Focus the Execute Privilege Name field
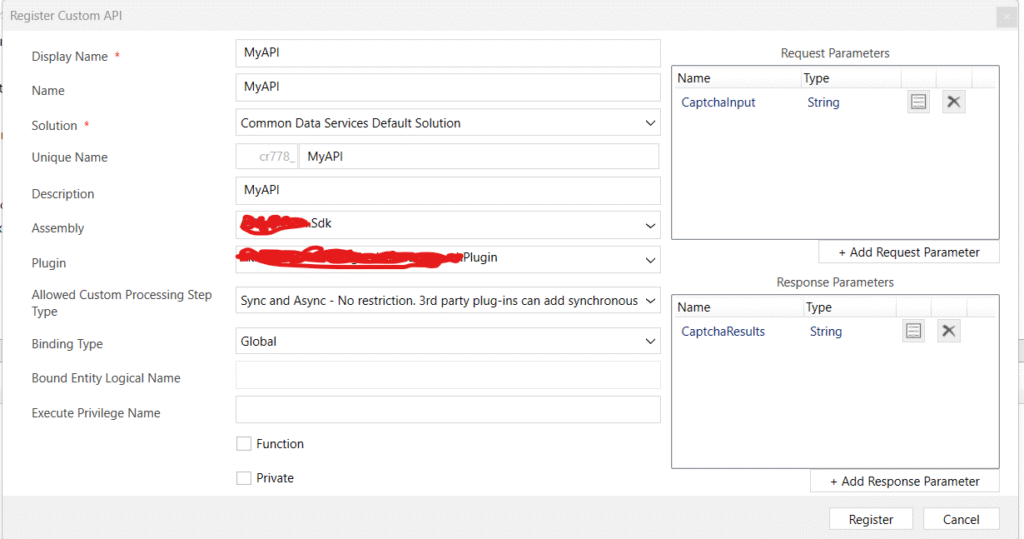This screenshot has height=539, width=1024. 448,410
